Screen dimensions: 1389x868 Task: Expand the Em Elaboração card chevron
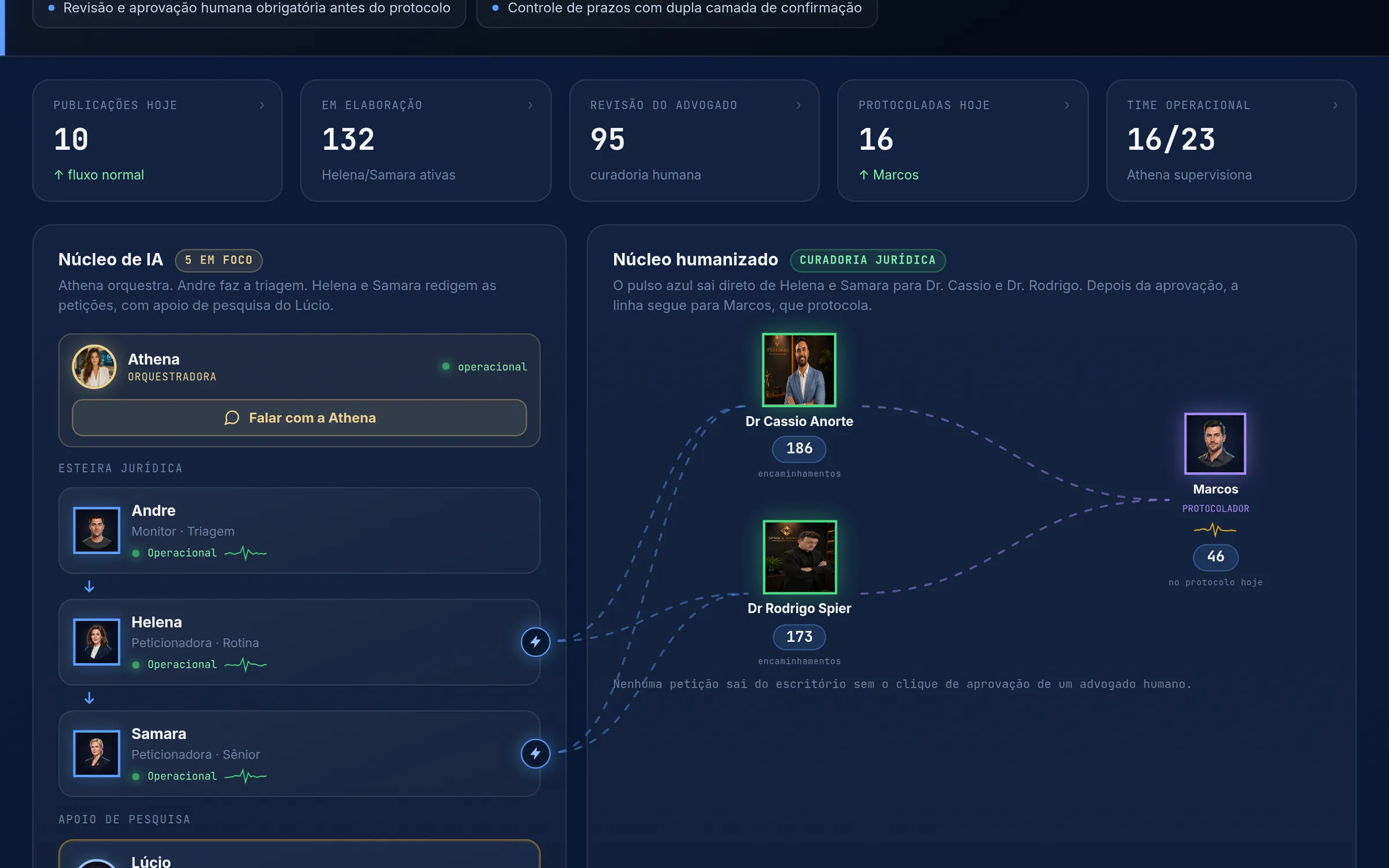click(x=530, y=105)
